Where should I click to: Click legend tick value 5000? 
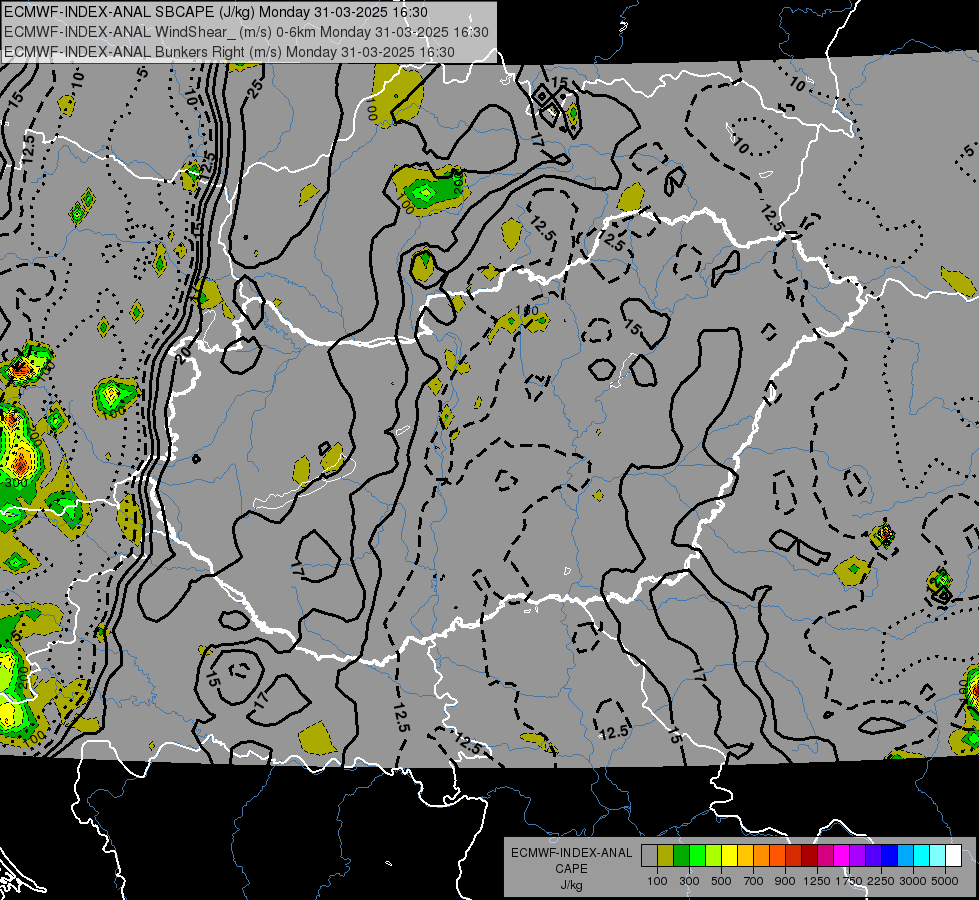tap(945, 881)
